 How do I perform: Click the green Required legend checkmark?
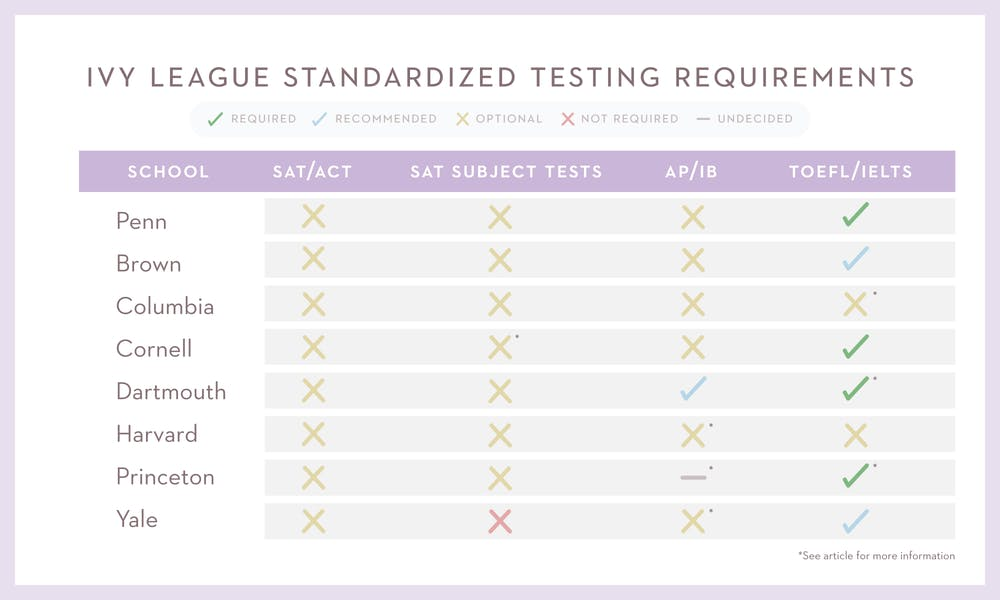click(x=215, y=119)
